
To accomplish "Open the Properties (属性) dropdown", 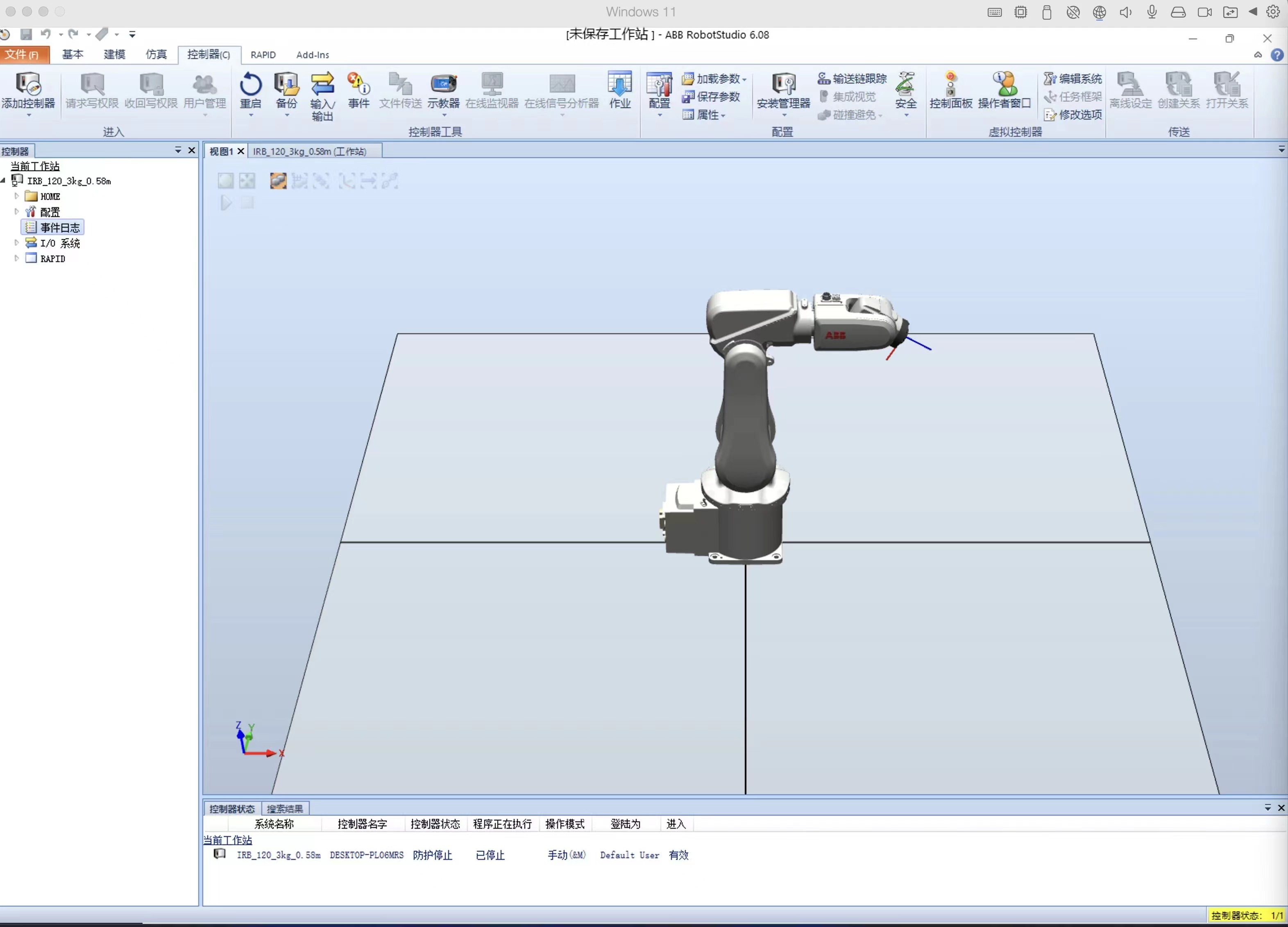I will pyautogui.click(x=704, y=115).
